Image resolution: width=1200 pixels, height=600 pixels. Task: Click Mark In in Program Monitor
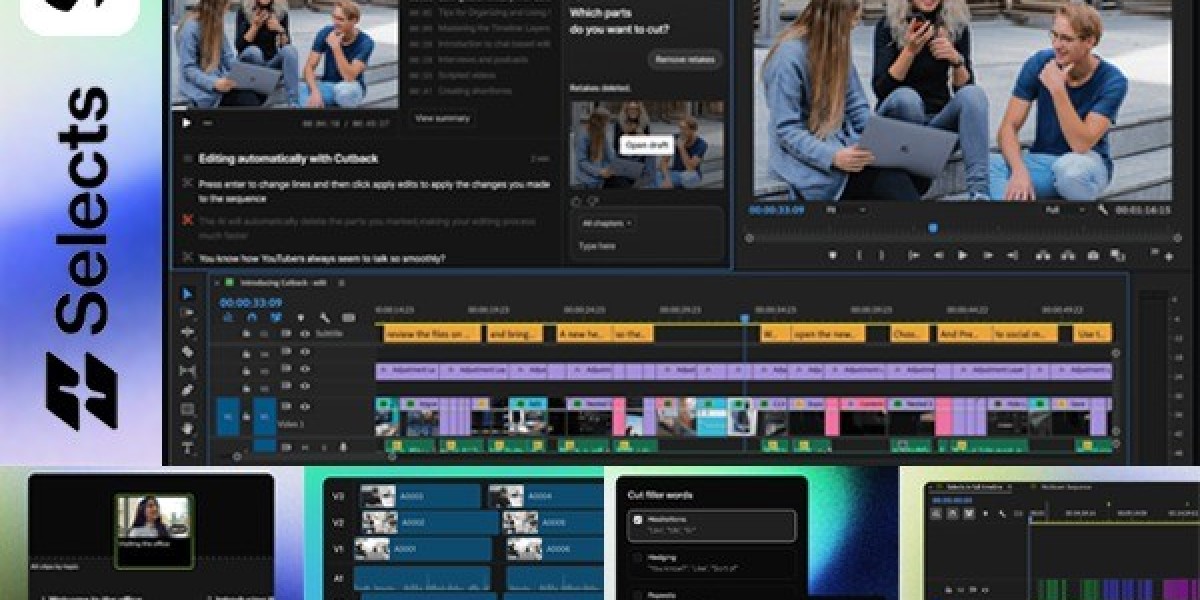click(x=858, y=255)
